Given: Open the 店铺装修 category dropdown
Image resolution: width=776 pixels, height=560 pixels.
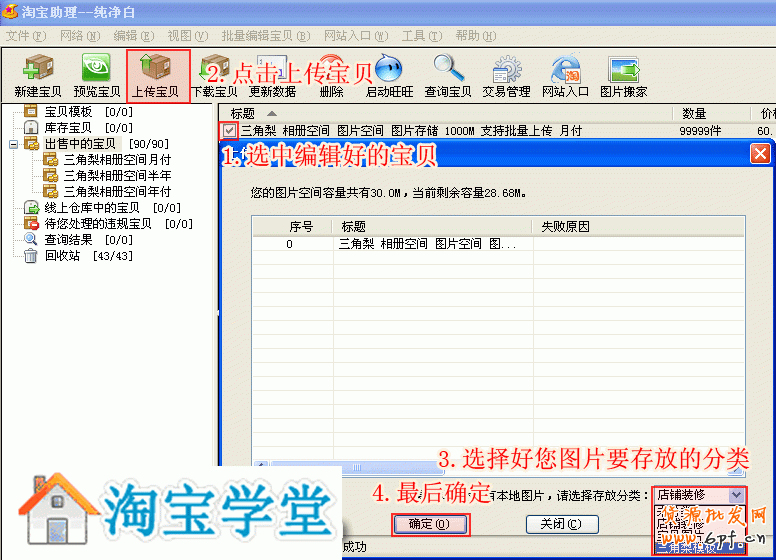Looking at the screenshot, I should 736,495.
